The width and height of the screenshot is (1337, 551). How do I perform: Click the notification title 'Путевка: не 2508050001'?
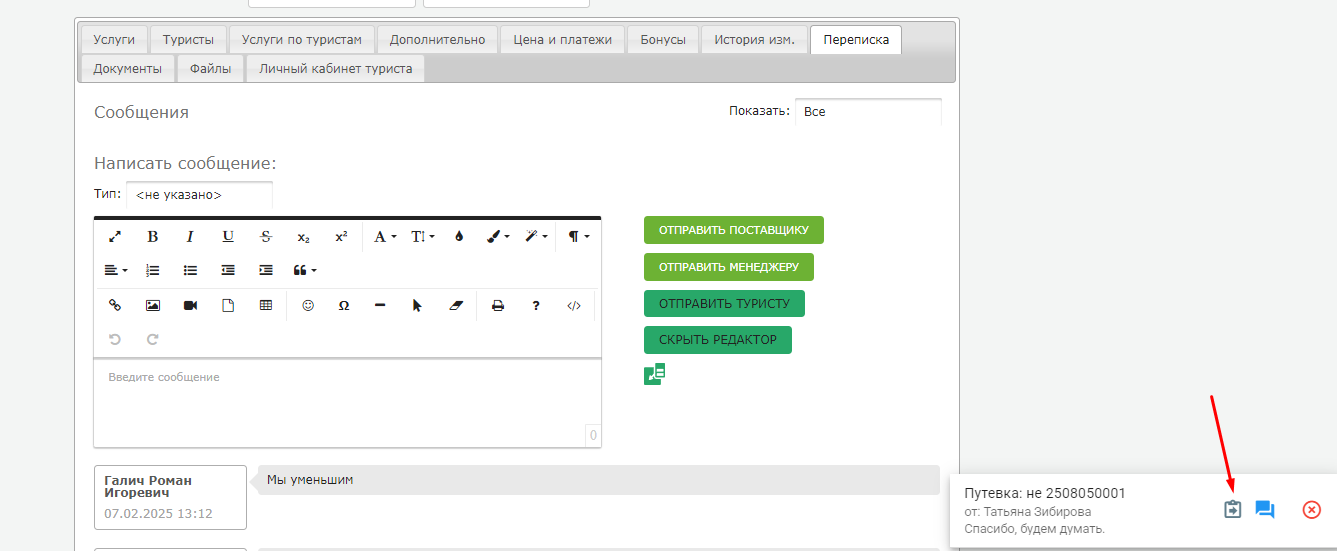(1045, 494)
